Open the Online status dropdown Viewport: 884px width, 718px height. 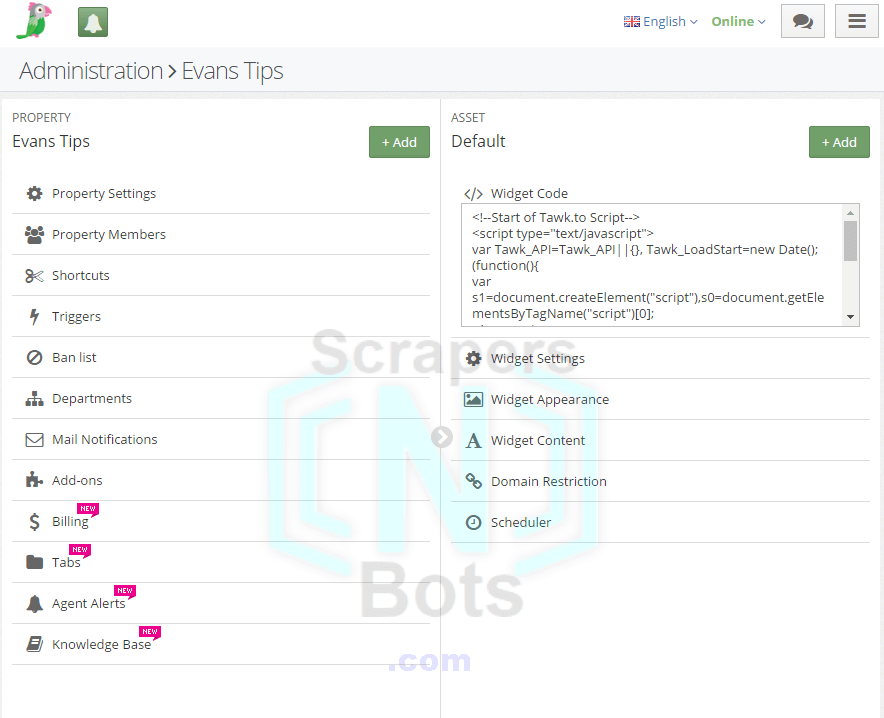(738, 21)
